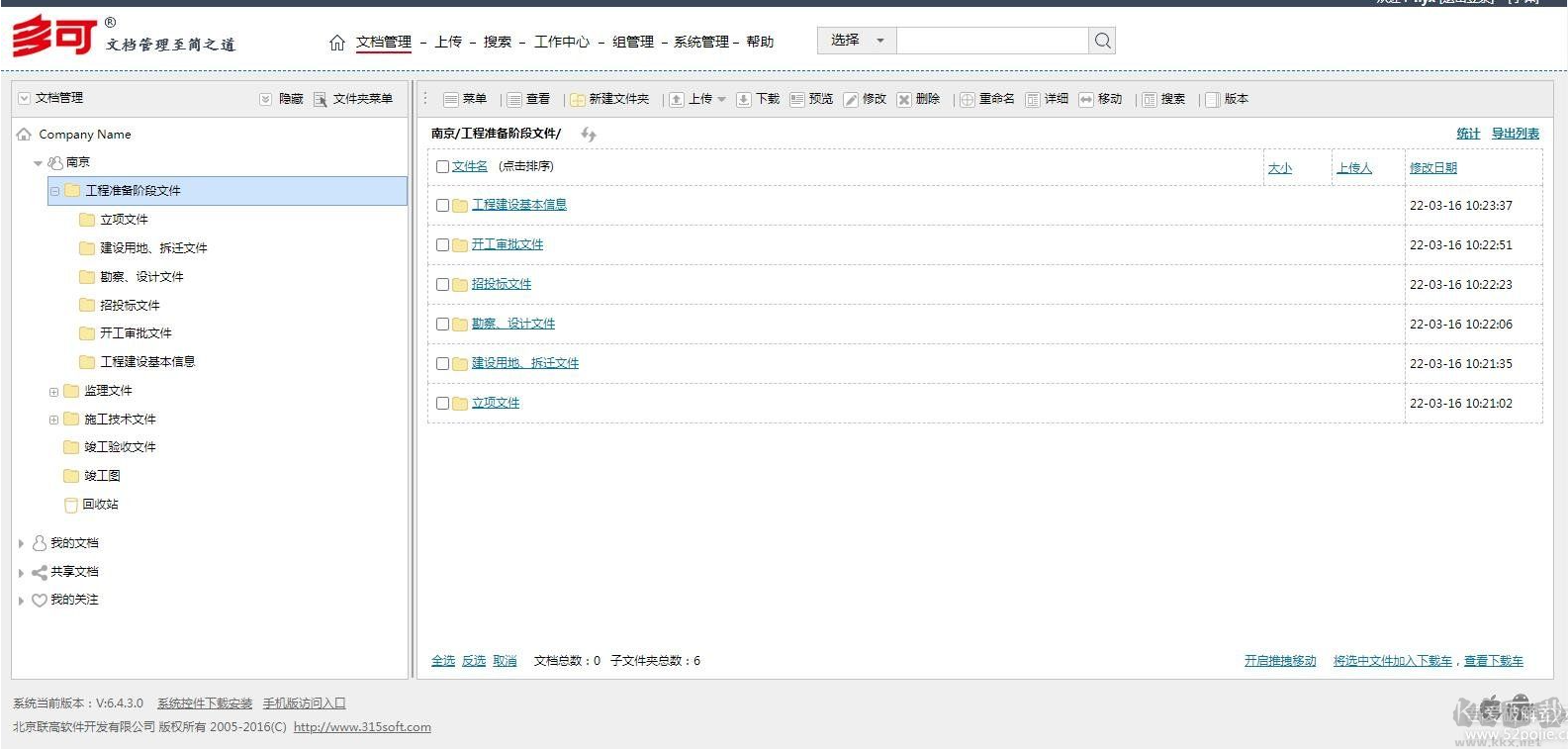Image resolution: width=1568 pixels, height=749 pixels.
Task: Create a folder with 新建文件夹
Action: (609, 99)
